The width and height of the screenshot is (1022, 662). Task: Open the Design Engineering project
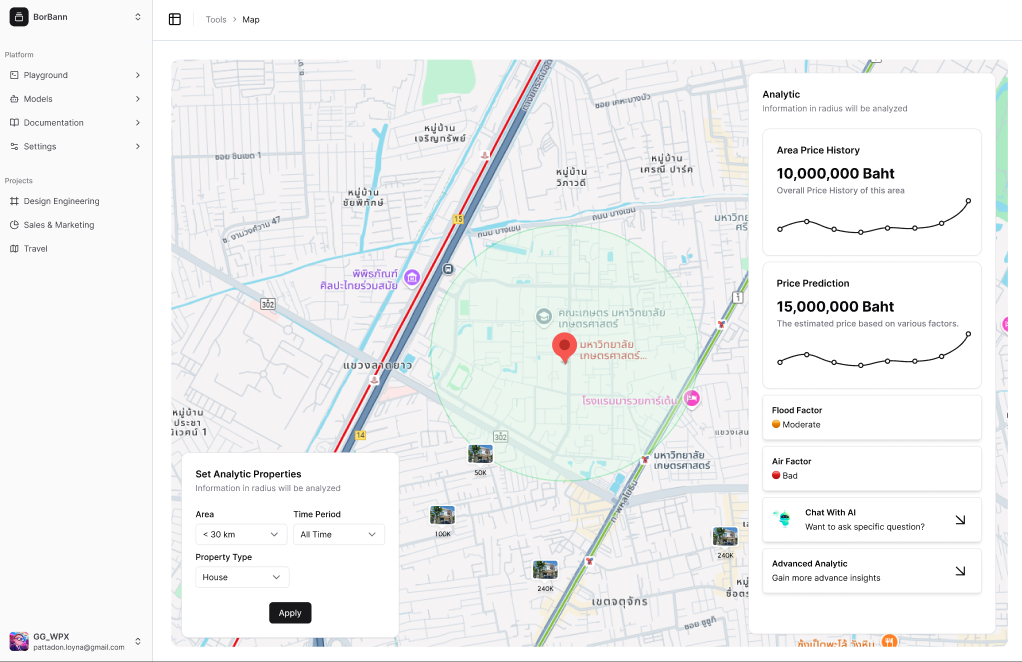click(x=61, y=201)
